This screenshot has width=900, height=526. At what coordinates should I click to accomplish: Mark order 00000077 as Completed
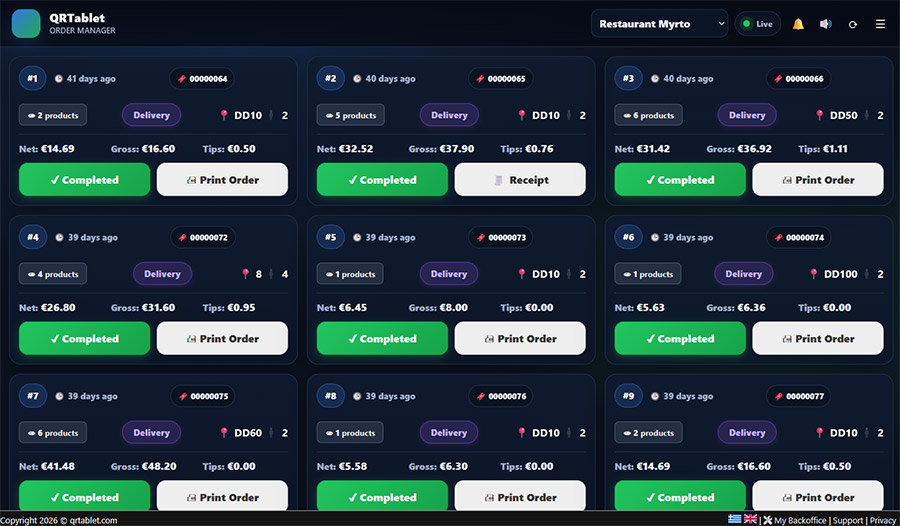[x=680, y=496]
